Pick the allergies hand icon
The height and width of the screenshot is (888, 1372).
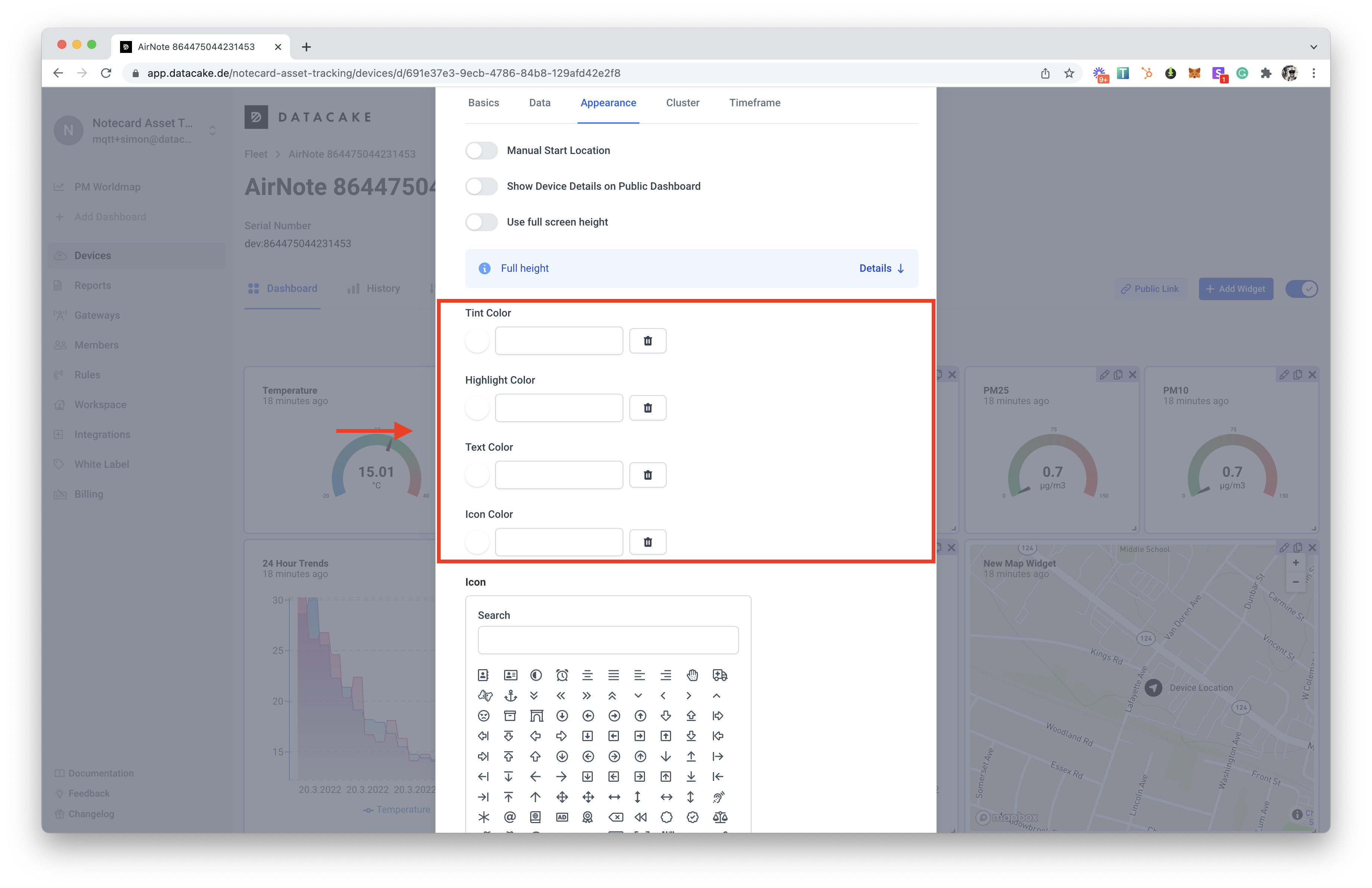click(692, 675)
